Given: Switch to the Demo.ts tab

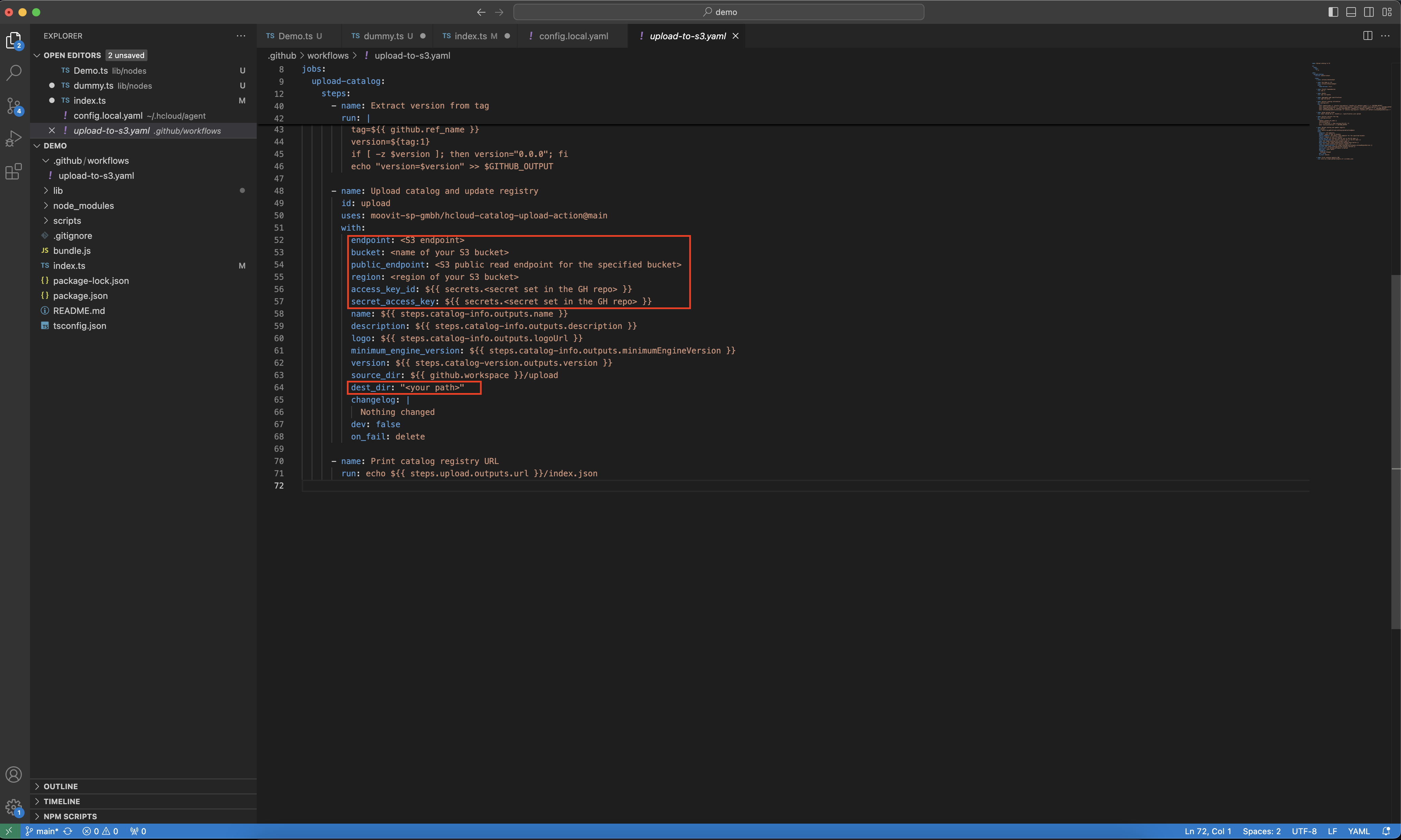Looking at the screenshot, I should pos(295,36).
